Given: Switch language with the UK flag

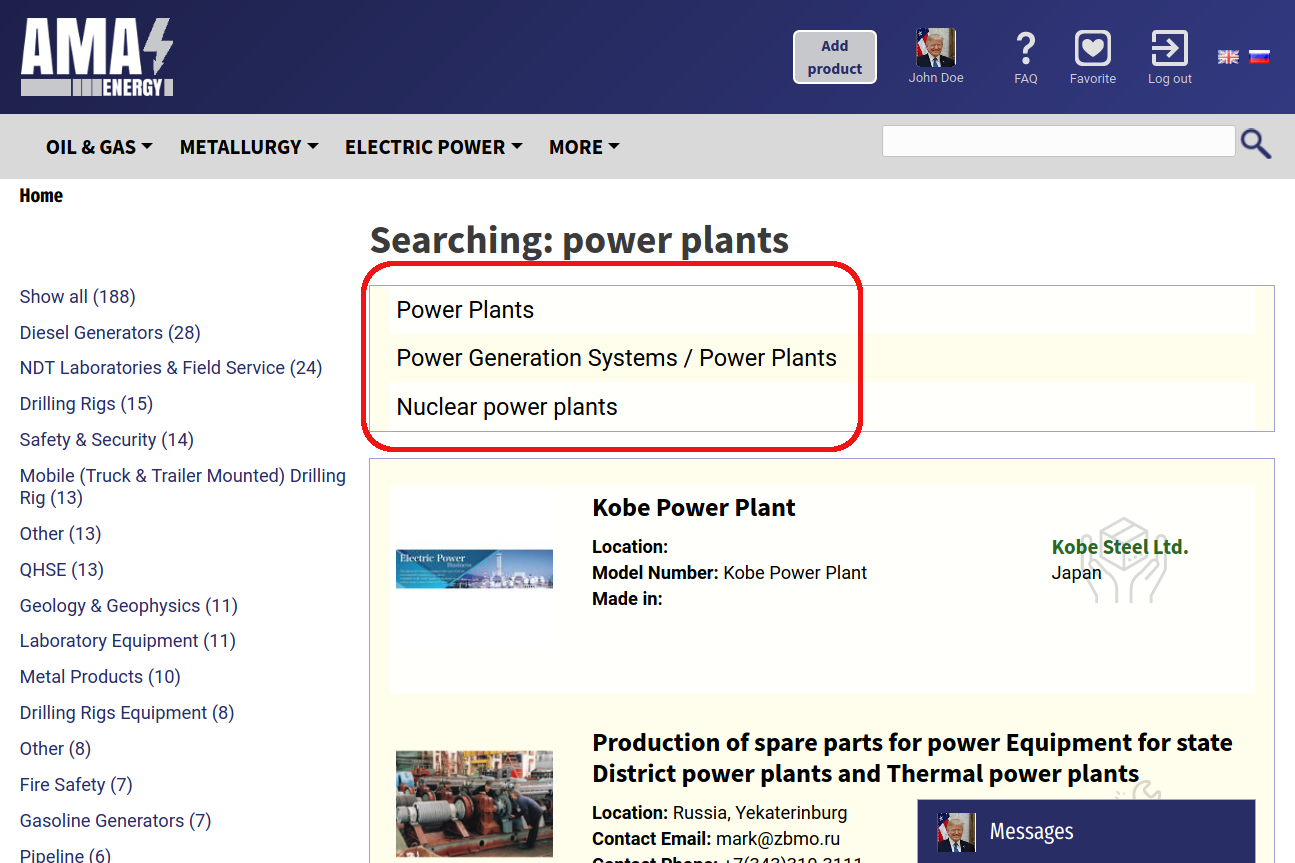Looking at the screenshot, I should [1228, 57].
